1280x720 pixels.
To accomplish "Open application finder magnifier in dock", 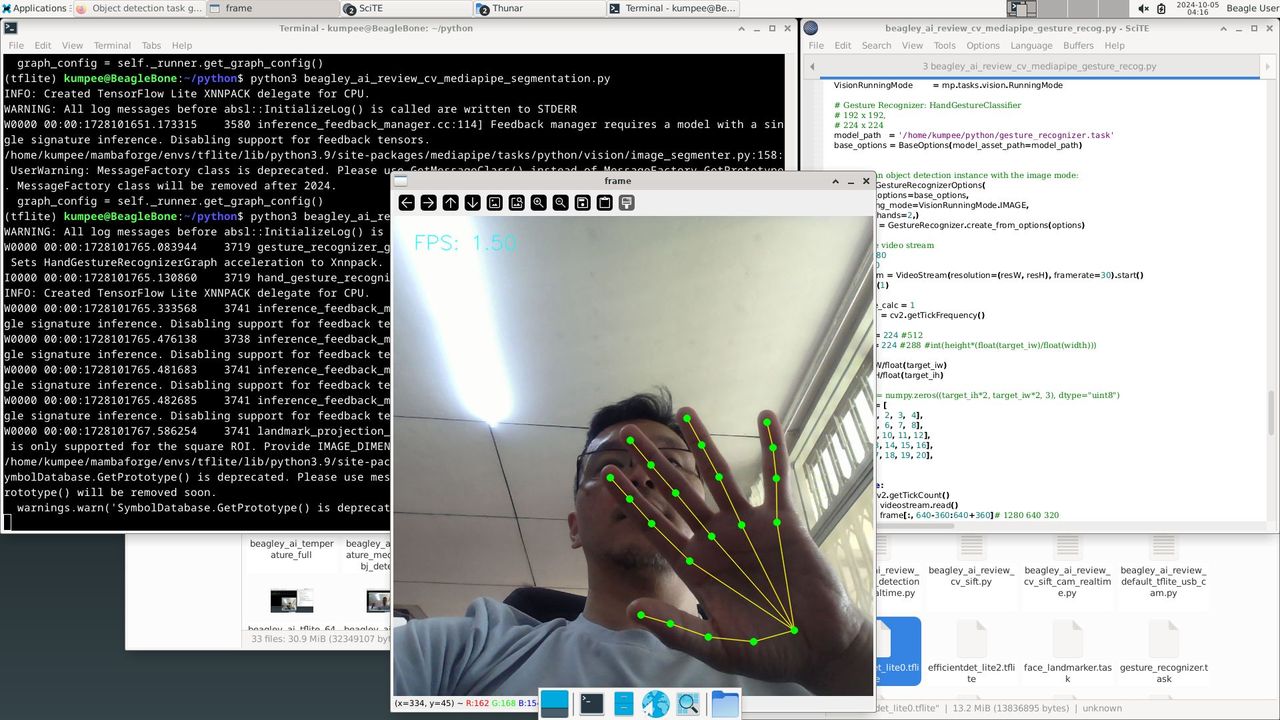I will click(688, 704).
